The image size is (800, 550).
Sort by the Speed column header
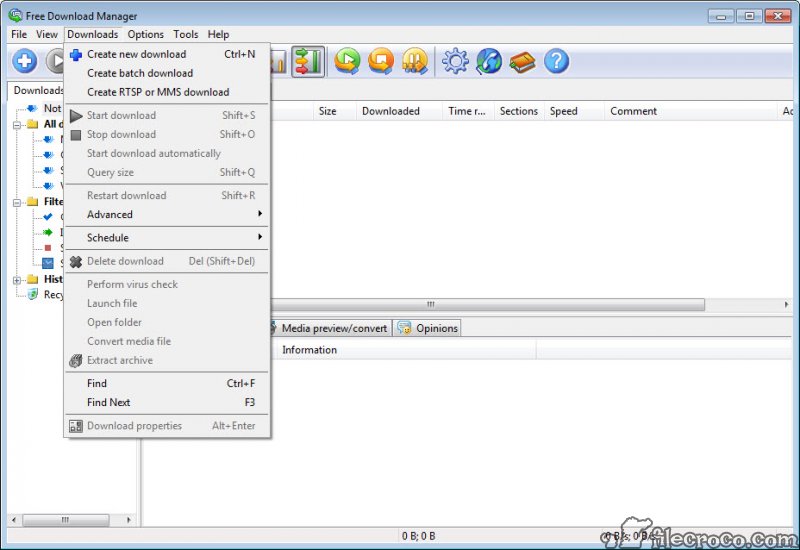pyautogui.click(x=574, y=111)
